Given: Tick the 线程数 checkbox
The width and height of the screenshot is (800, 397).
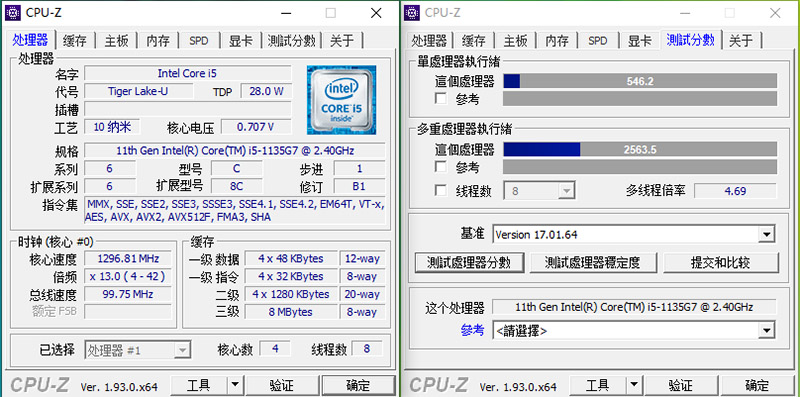Looking at the screenshot, I should tap(441, 190).
